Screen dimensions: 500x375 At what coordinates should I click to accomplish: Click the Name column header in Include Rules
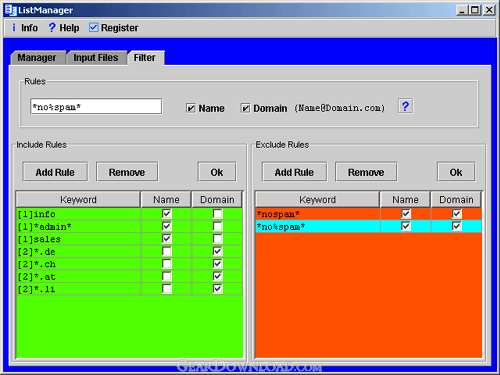(166, 199)
